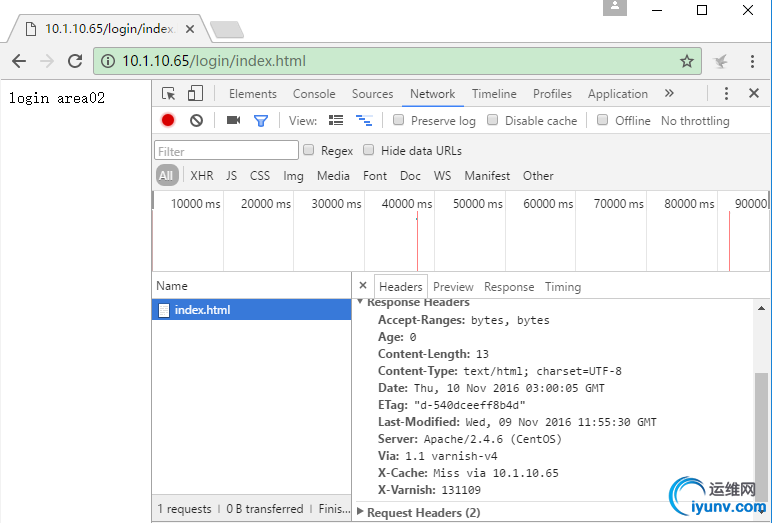Click the capture screenshots camera icon
This screenshot has height=523, width=772.
tap(233, 120)
